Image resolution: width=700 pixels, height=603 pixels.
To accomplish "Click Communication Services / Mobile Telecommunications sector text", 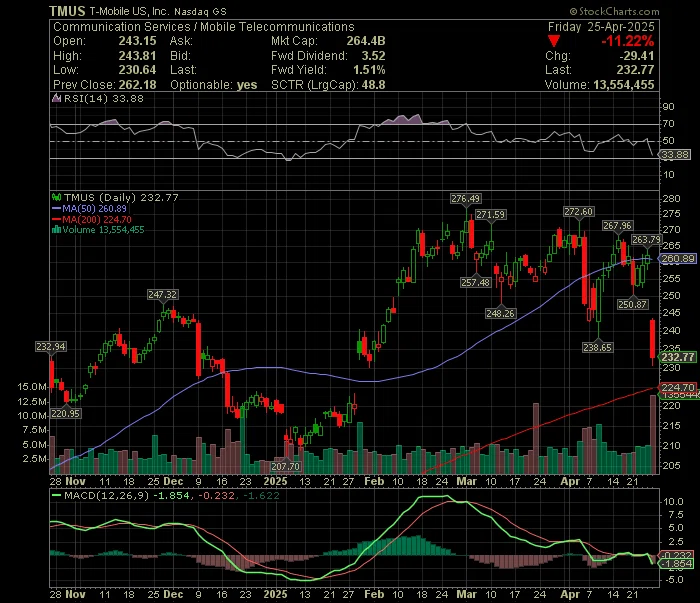I will [x=204, y=27].
